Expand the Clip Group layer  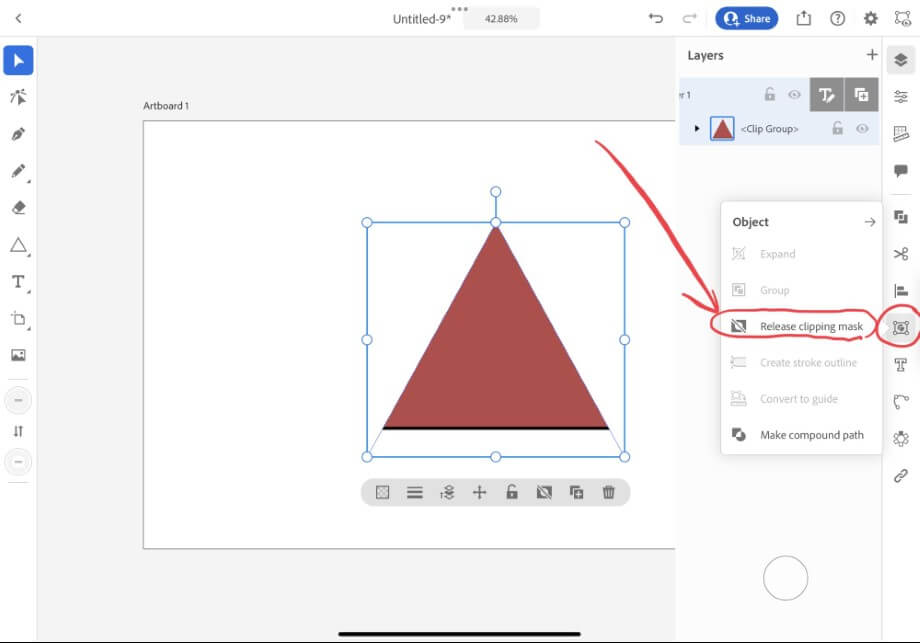pyautogui.click(x=696, y=128)
